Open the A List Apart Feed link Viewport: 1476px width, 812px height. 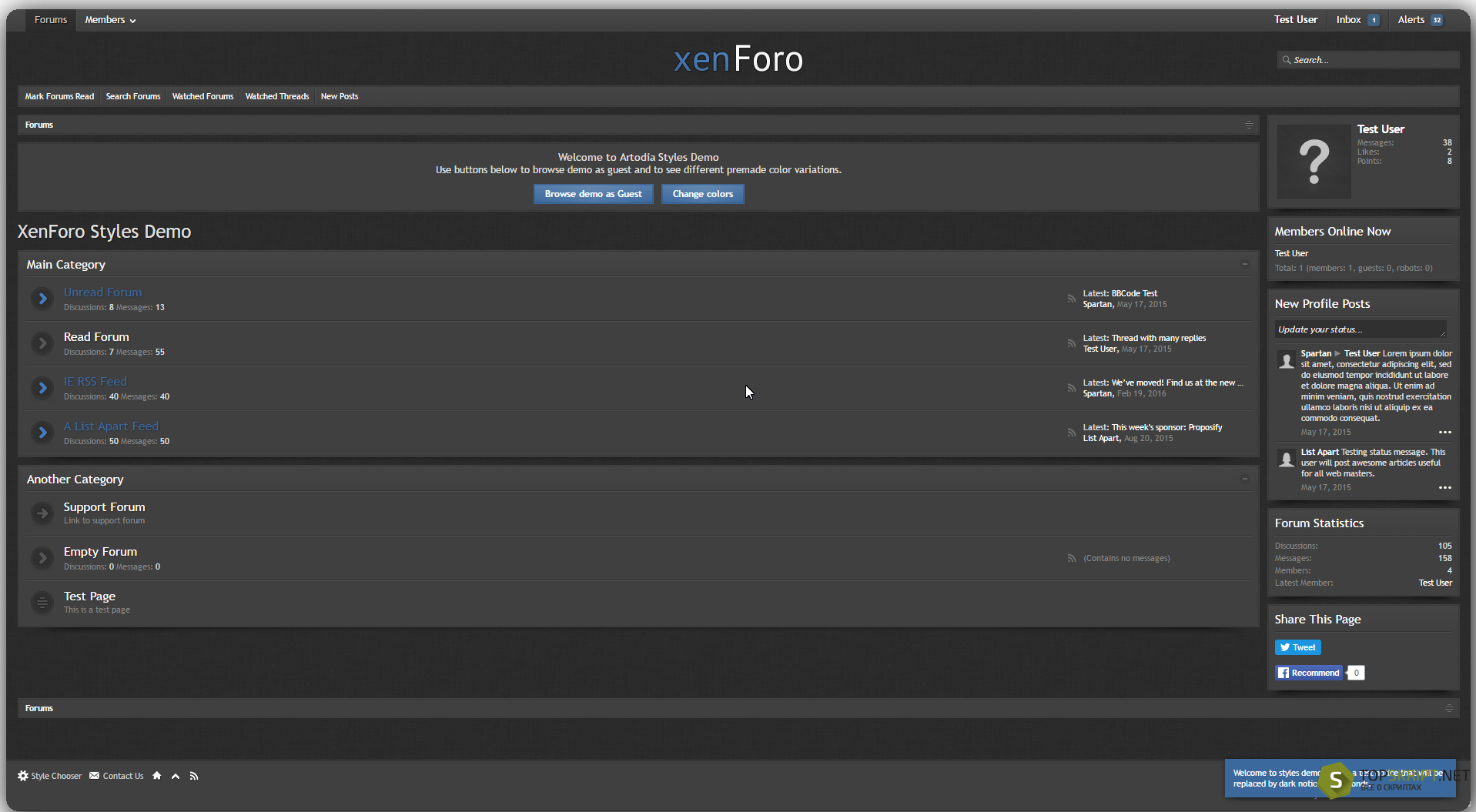[x=111, y=426]
